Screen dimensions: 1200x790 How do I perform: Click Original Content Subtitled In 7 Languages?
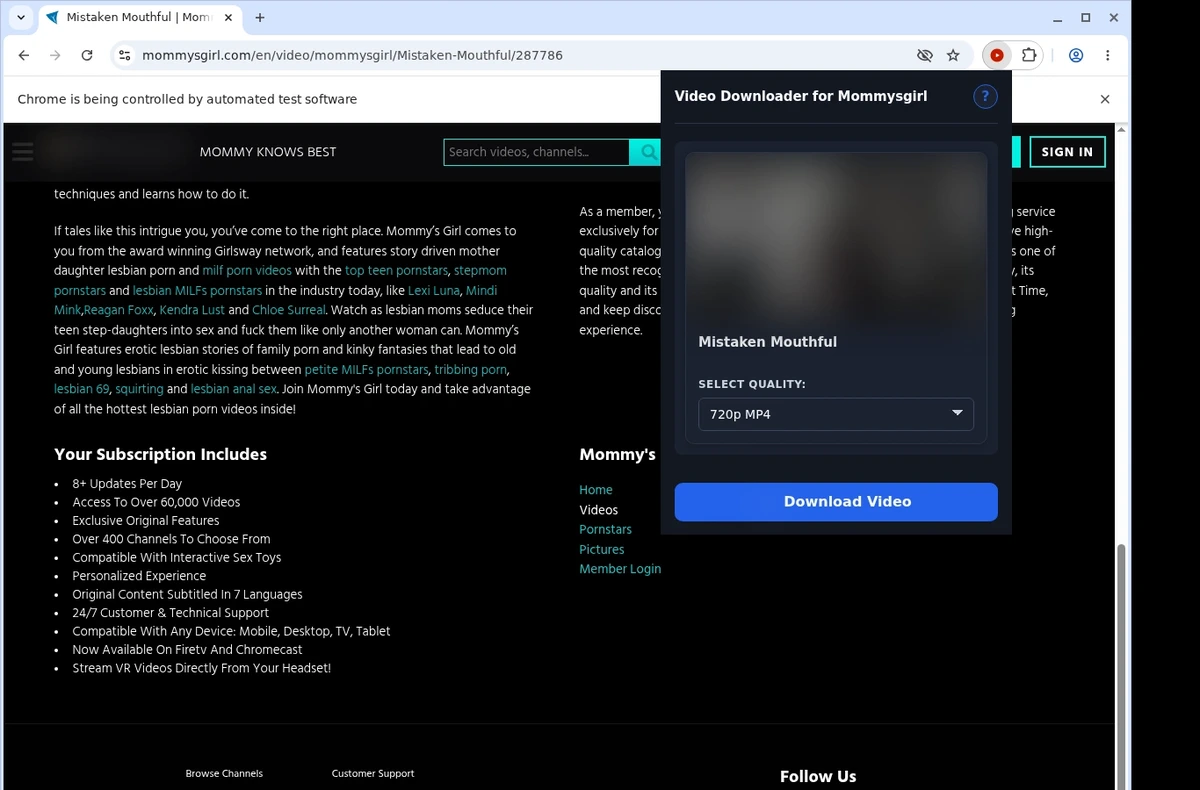(x=187, y=594)
